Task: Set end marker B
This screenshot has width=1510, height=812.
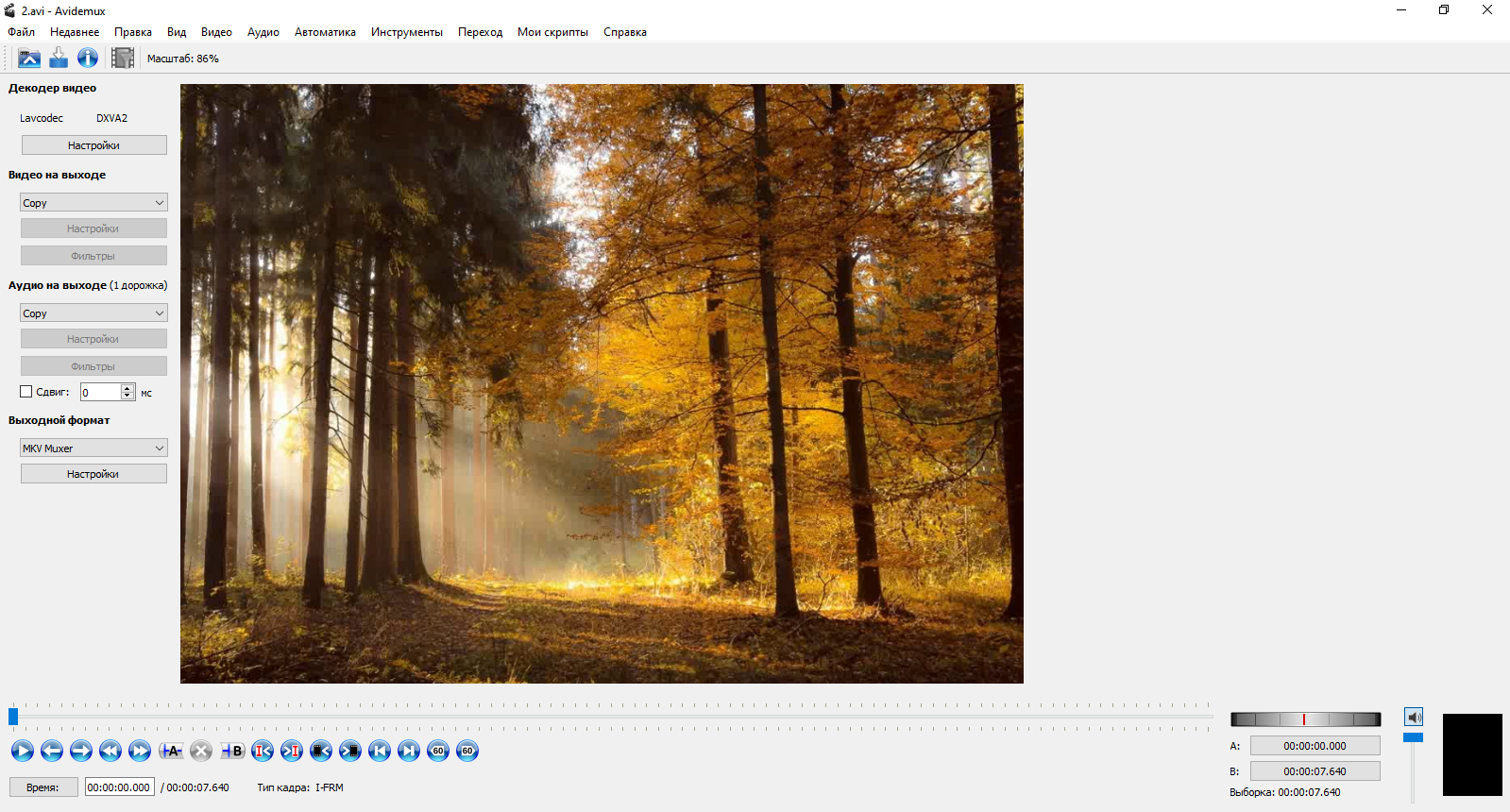Action: click(x=232, y=751)
